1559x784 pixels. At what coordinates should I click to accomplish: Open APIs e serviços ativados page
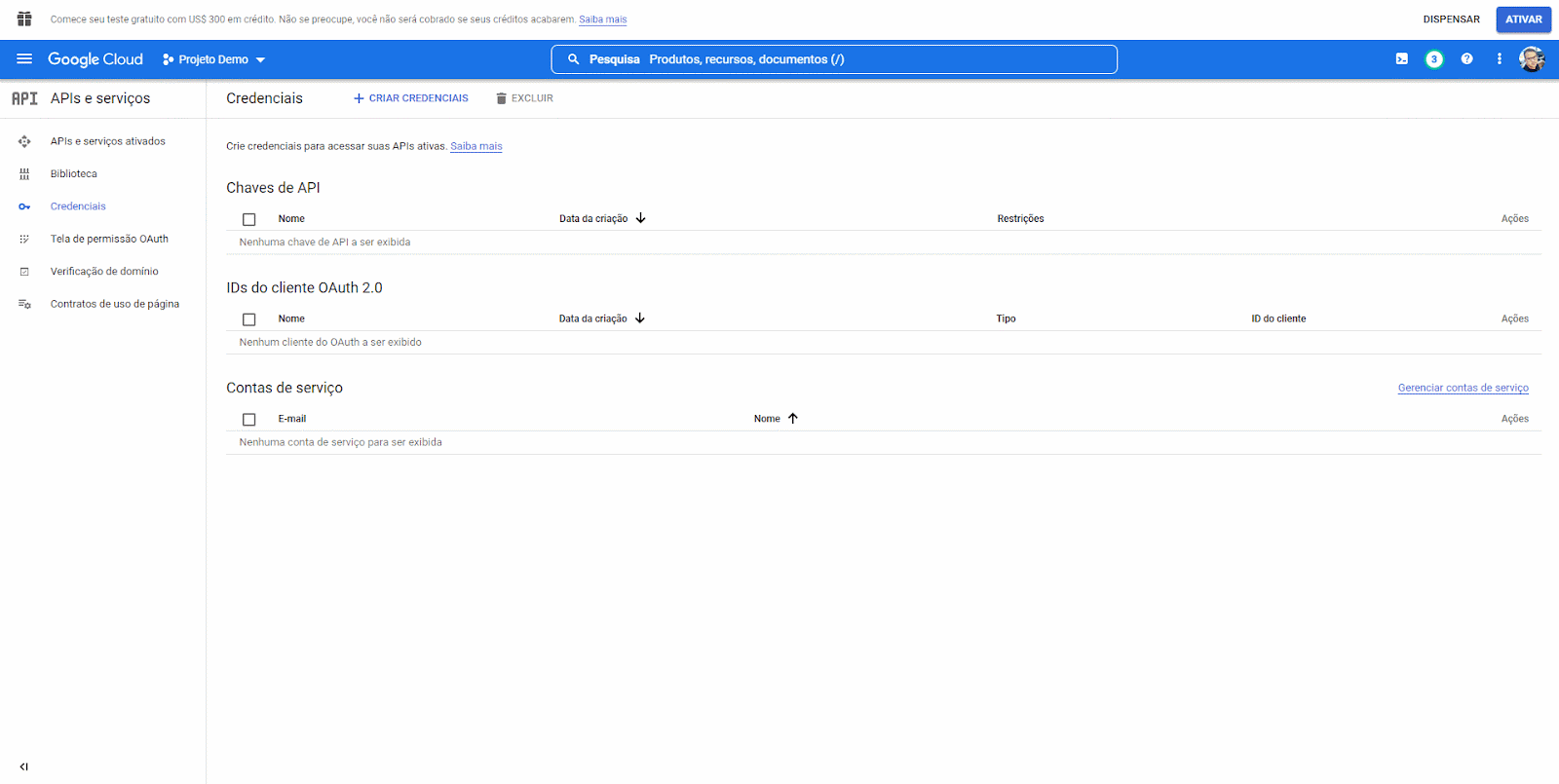pyautogui.click(x=108, y=141)
